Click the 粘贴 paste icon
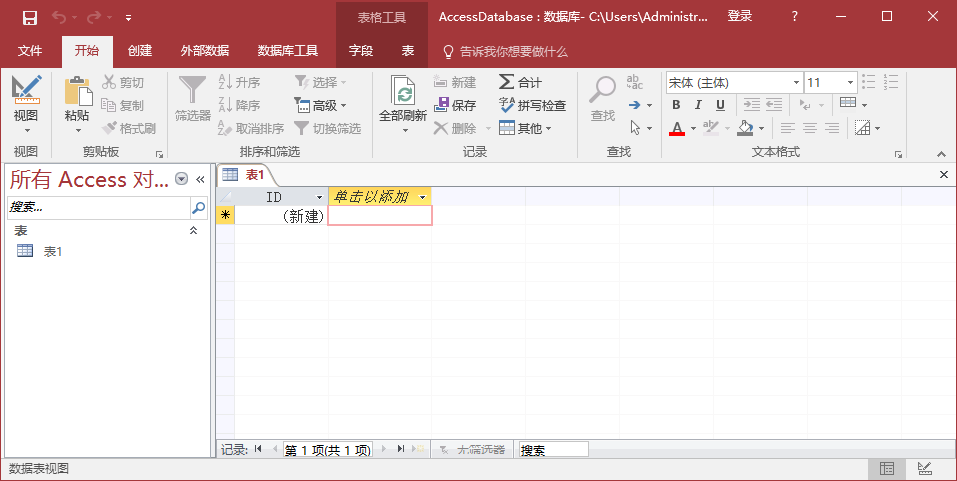This screenshot has width=957, height=481. coord(77,91)
